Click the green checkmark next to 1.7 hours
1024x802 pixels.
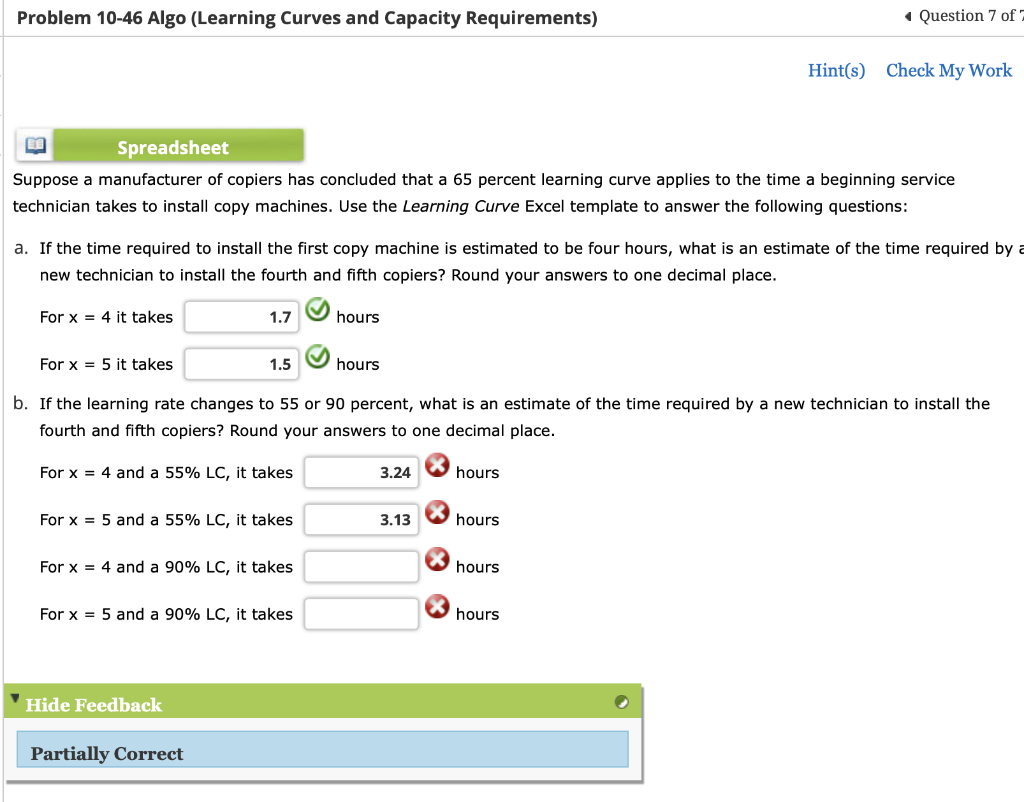(x=318, y=311)
